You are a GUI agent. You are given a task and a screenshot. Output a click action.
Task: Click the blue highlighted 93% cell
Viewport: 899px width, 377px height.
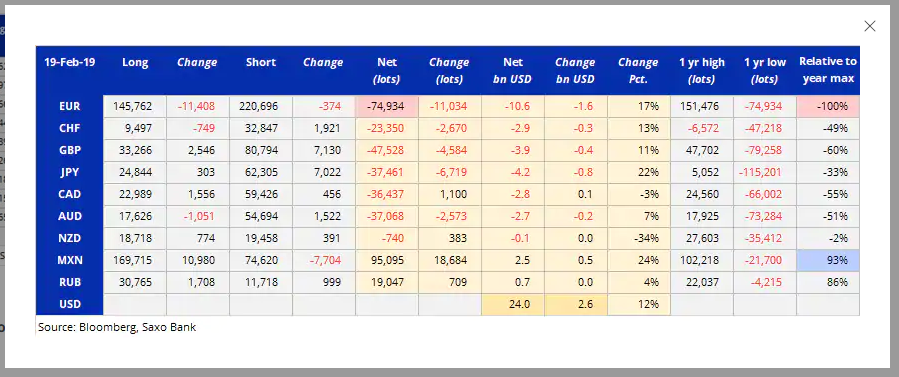pos(828,260)
